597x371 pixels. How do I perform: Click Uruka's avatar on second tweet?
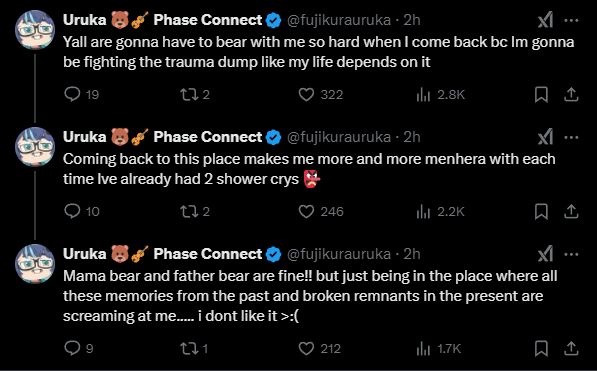35,147
